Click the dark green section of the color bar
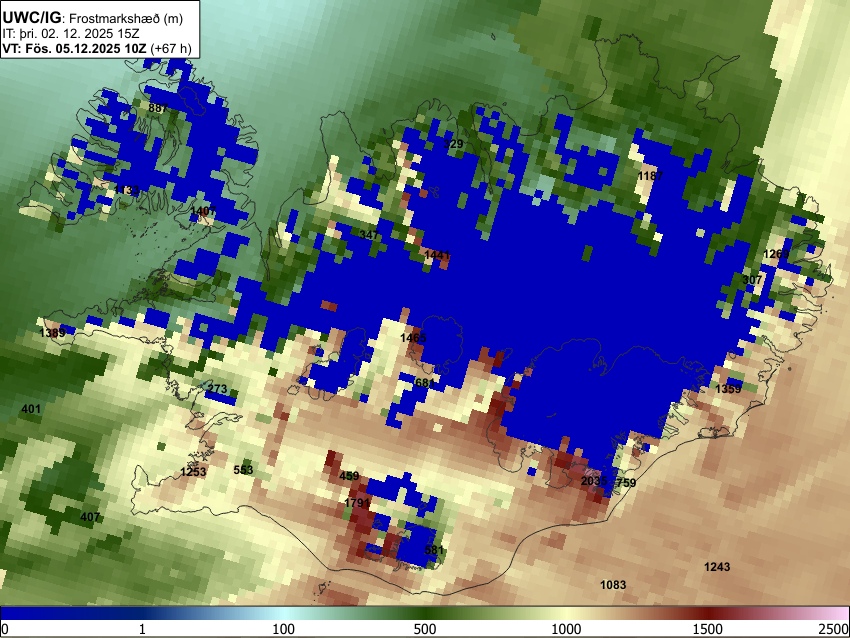The width and height of the screenshot is (850, 638). point(424,613)
